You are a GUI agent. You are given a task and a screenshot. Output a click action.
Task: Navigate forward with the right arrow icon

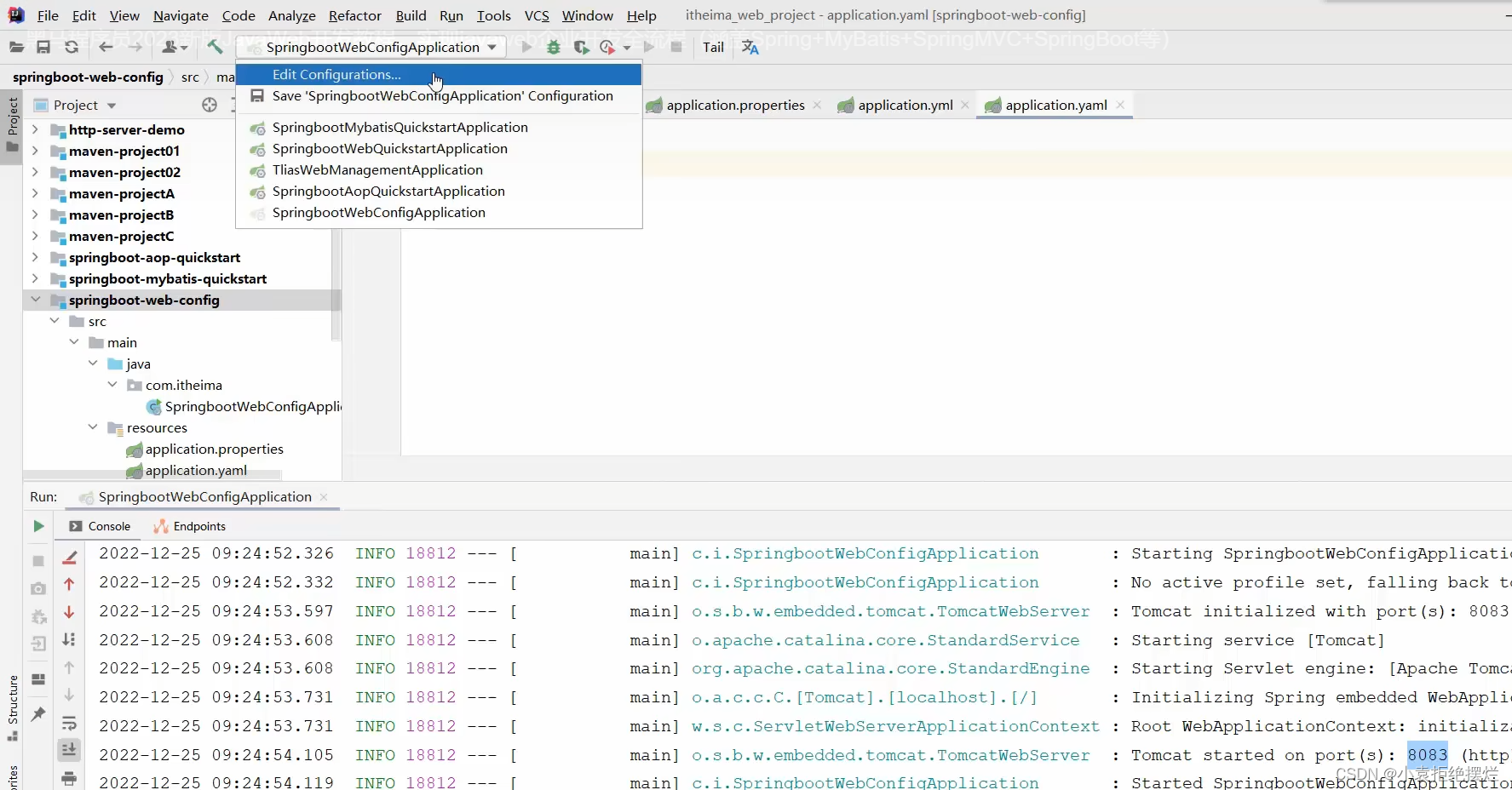coord(135,48)
